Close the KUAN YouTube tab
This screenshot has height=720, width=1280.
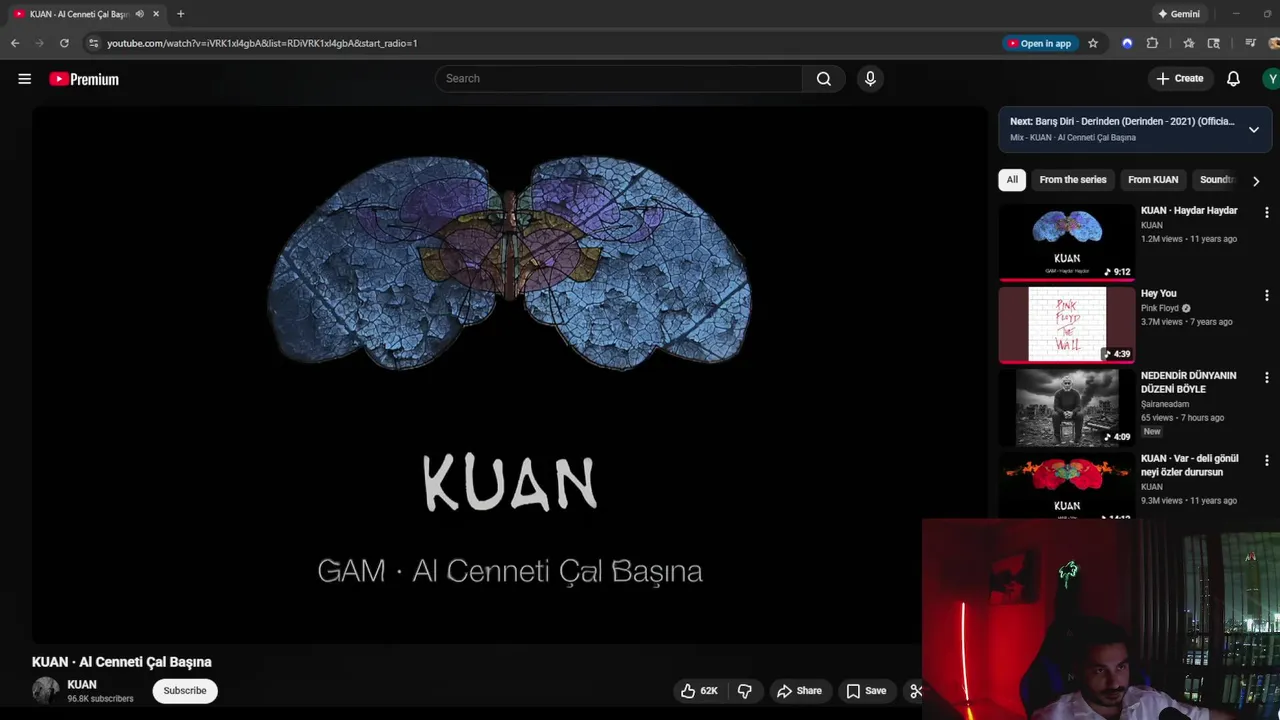tap(156, 14)
